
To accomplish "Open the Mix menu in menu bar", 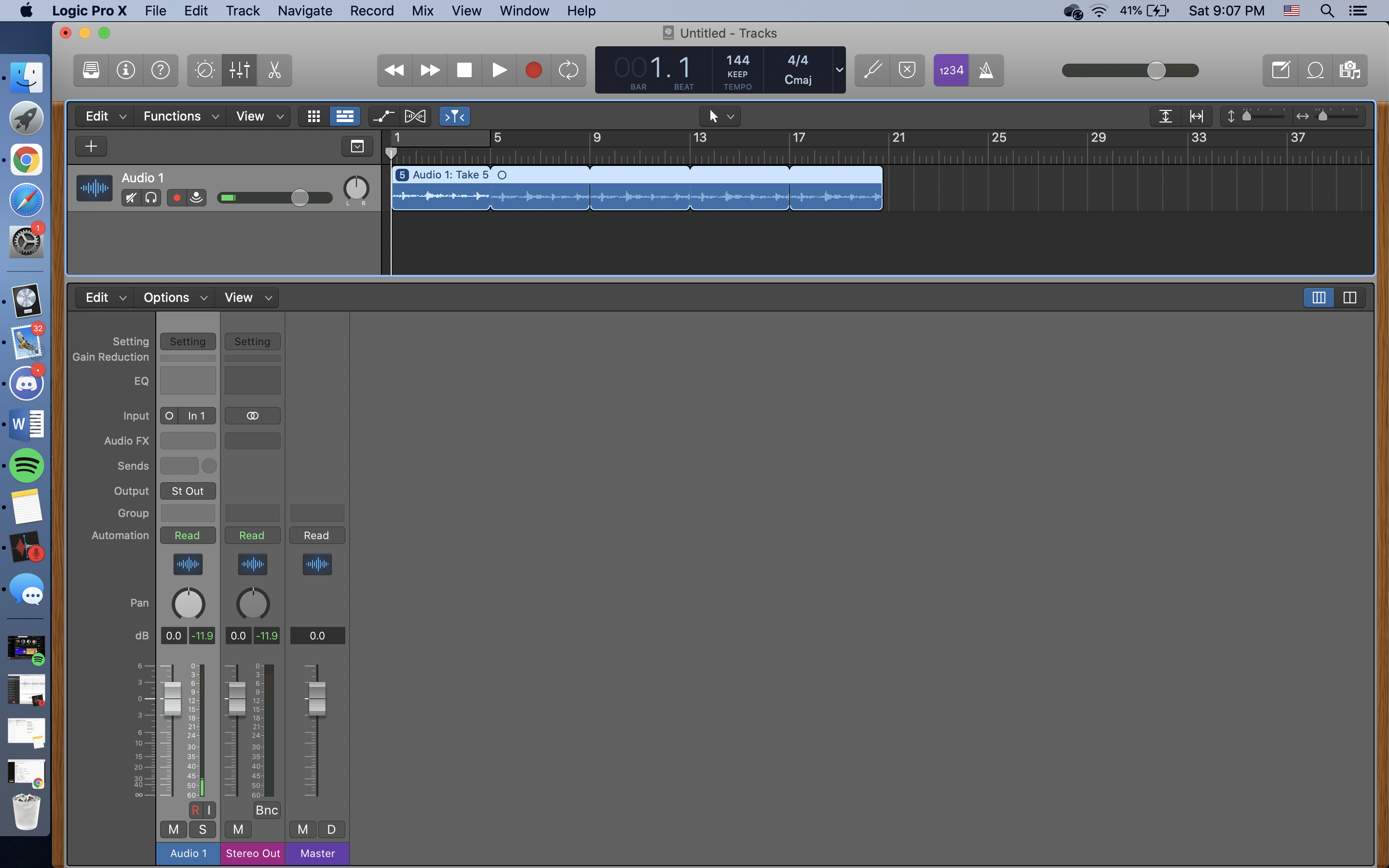I will [422, 11].
